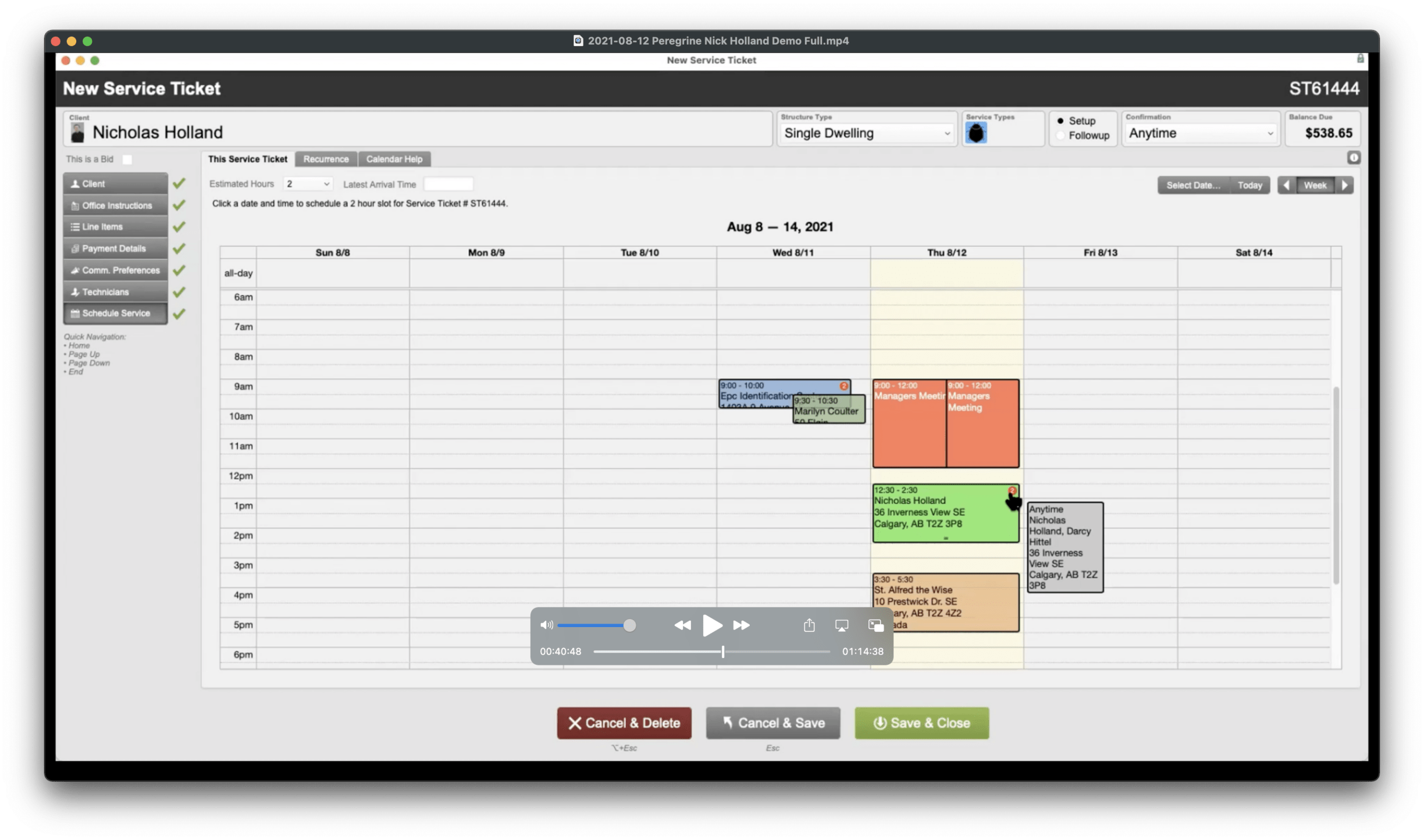Viewport: 1424px width, 840px height.
Task: Select Nicholas Holland 12:30 - 2:30 event
Action: click(x=945, y=513)
